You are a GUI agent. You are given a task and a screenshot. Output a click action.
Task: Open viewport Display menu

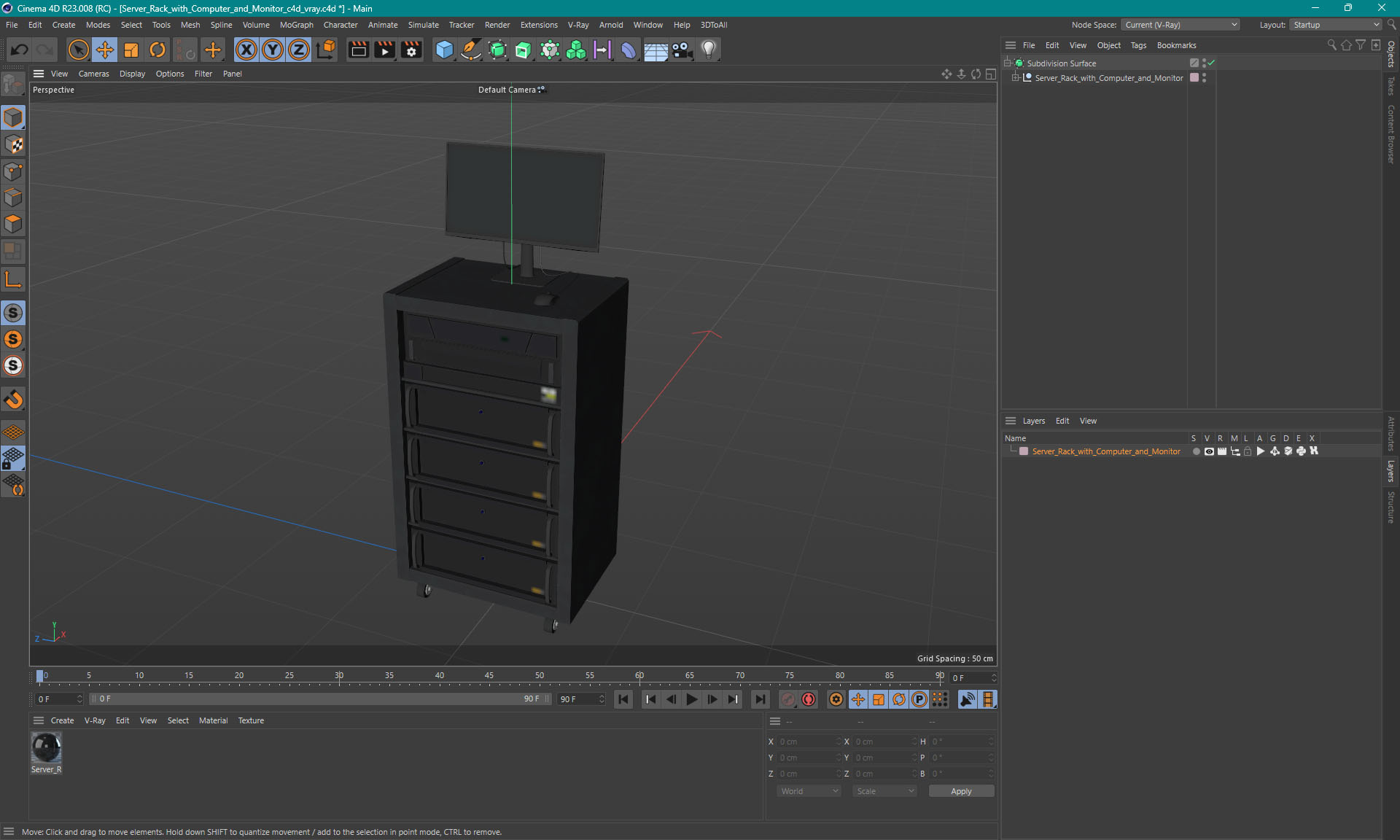pyautogui.click(x=132, y=74)
